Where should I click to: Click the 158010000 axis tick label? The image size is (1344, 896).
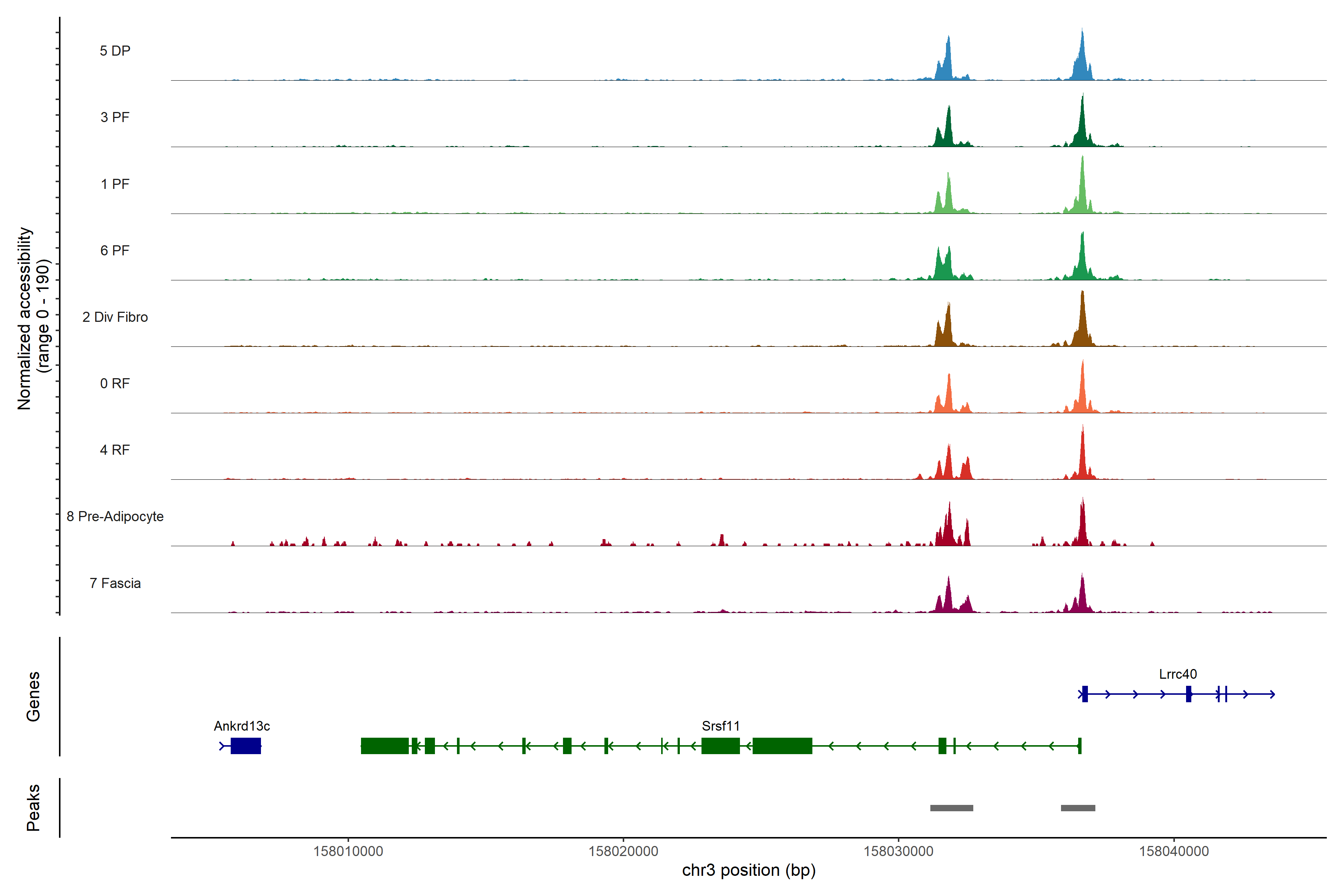coord(348,851)
